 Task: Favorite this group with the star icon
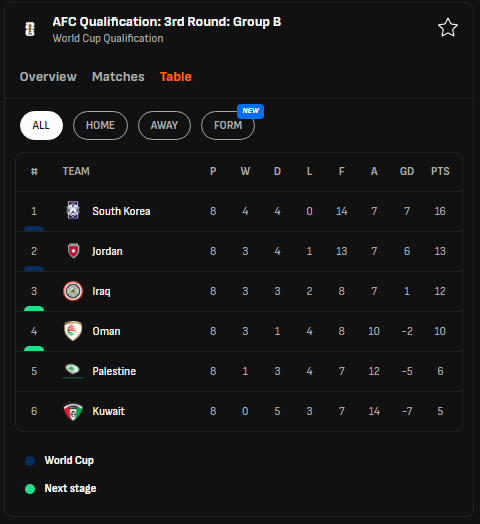pos(448,28)
